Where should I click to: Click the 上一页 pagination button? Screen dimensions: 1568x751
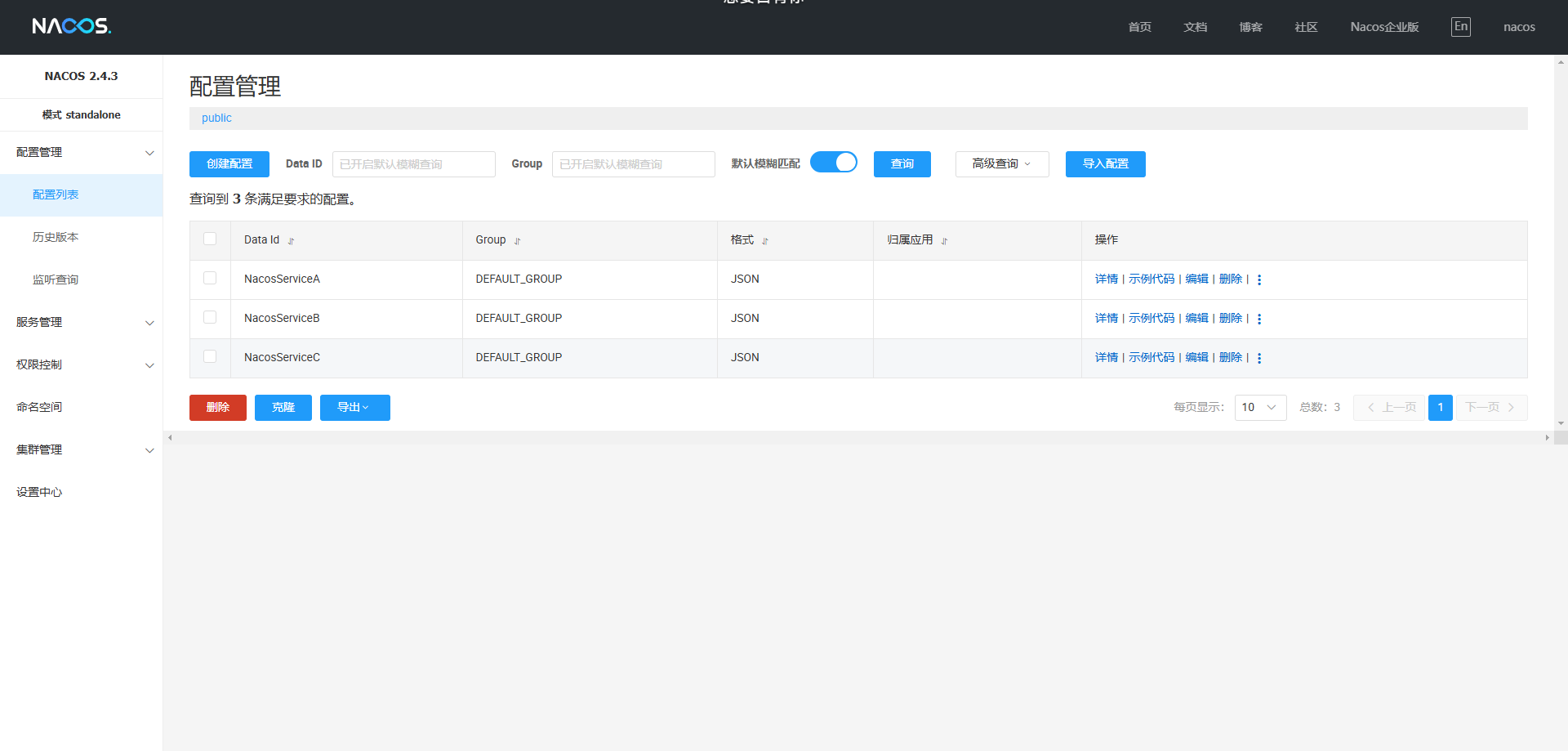point(1389,408)
